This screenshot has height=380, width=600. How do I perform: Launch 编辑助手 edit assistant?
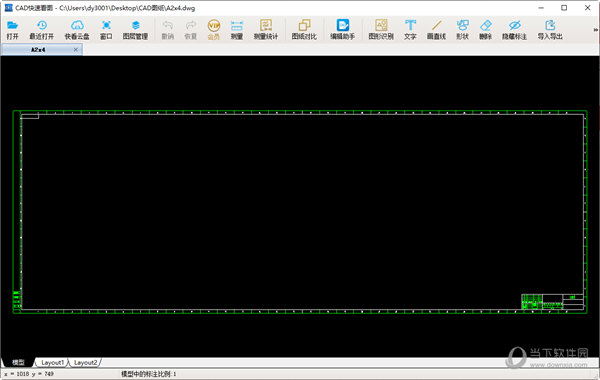coord(342,30)
